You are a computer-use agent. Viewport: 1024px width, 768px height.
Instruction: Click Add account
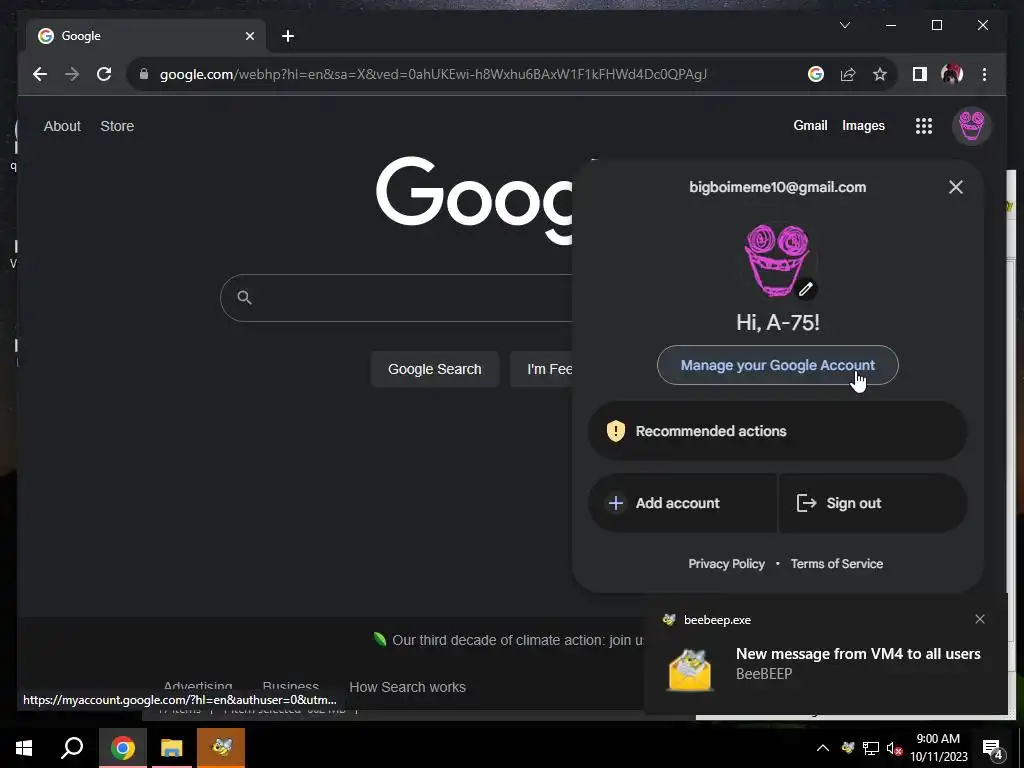(682, 503)
